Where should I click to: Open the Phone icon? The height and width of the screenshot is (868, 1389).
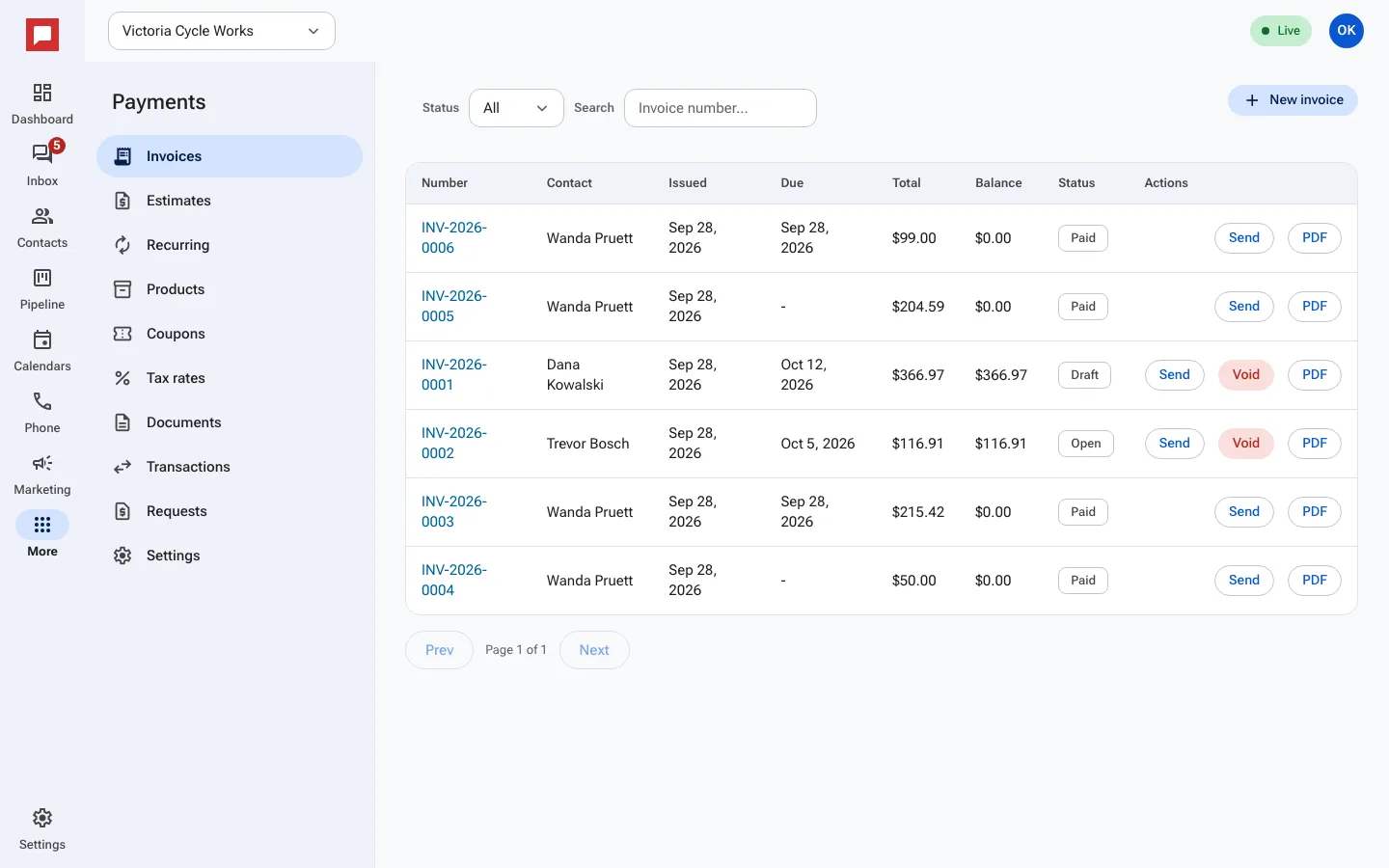(42, 401)
